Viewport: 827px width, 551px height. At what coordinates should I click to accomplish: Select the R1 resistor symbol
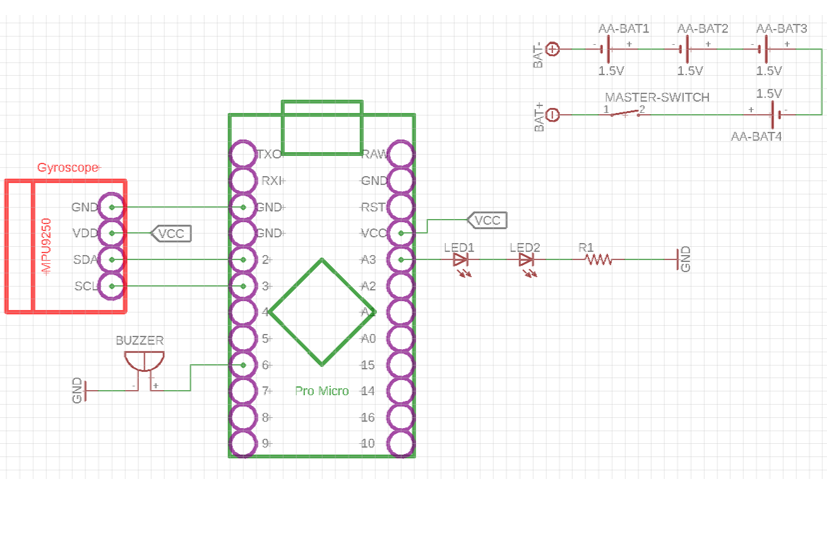(x=598, y=260)
